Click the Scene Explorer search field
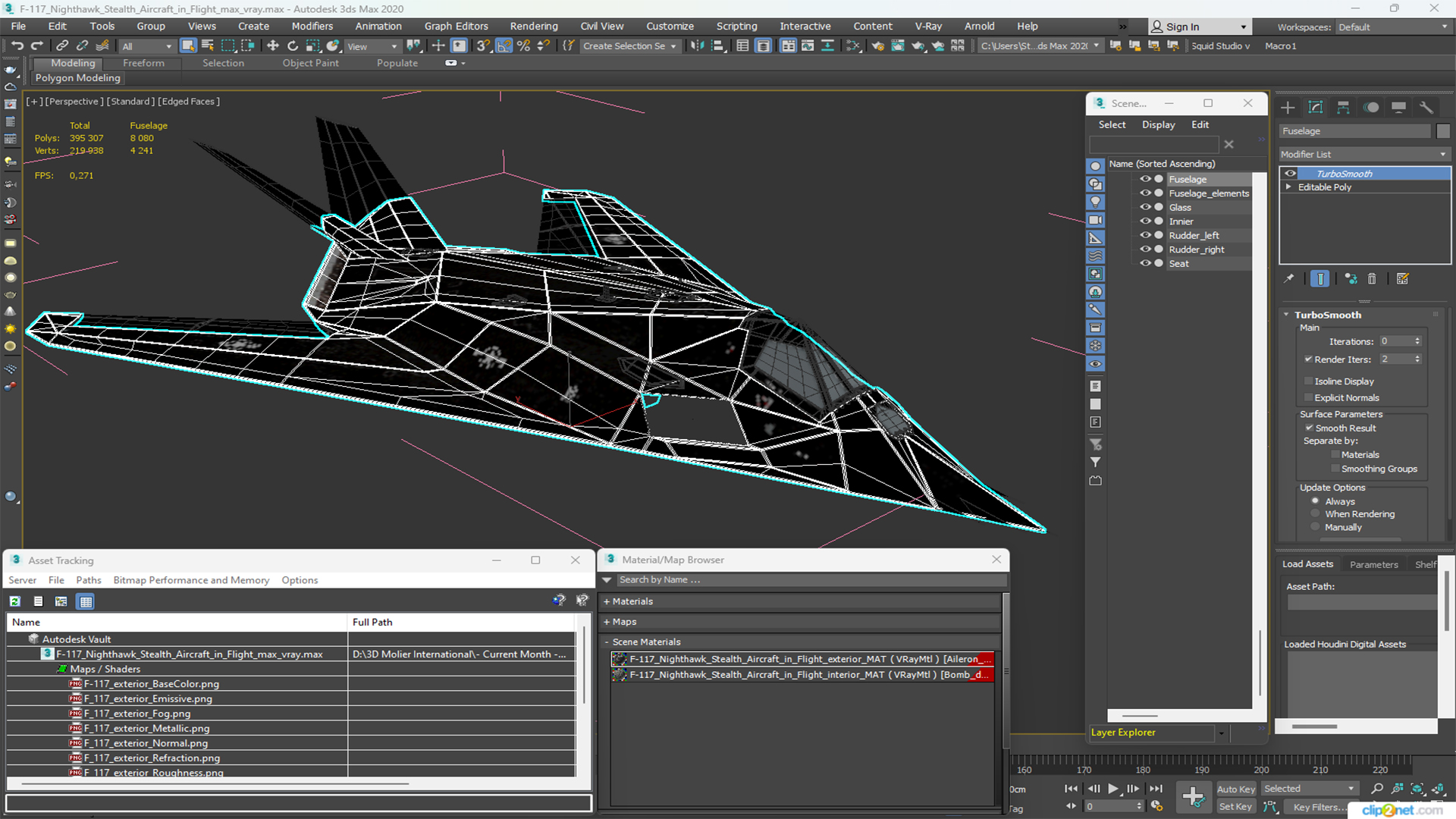1456x819 pixels. tap(1154, 144)
